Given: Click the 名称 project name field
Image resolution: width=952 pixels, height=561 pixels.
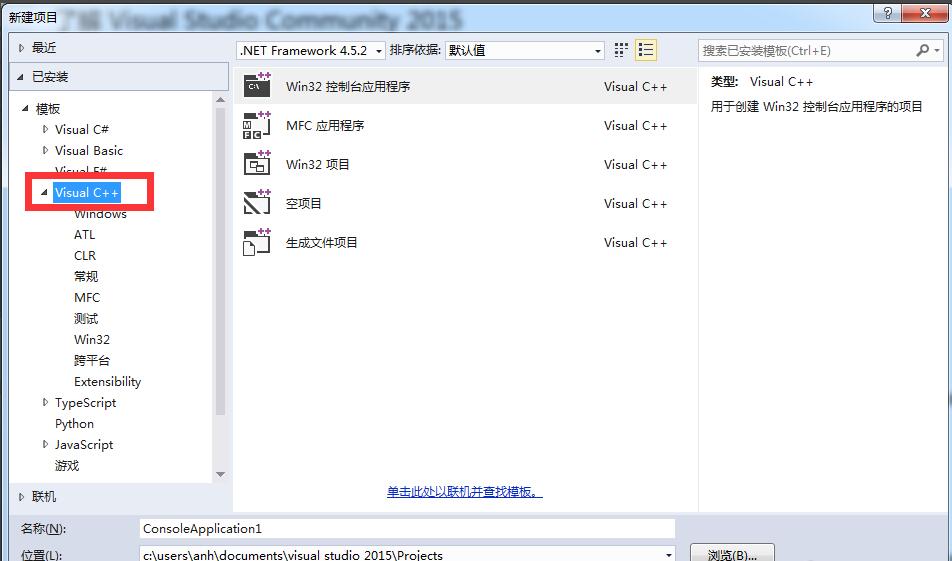Looking at the screenshot, I should (407, 528).
